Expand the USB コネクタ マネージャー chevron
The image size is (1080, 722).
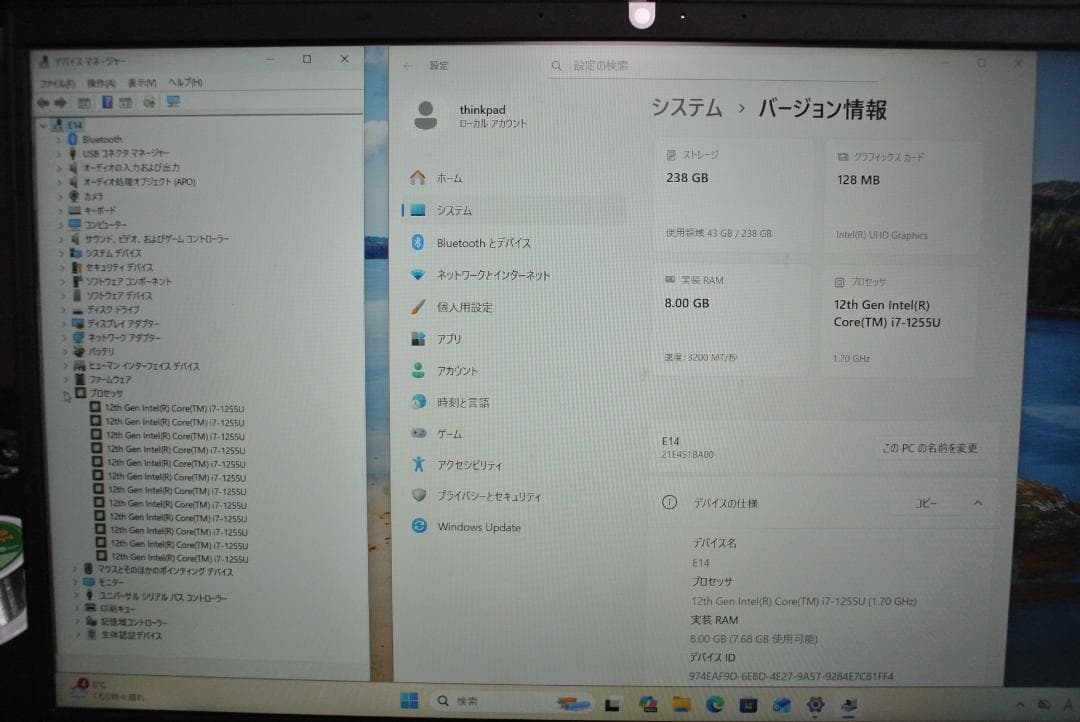click(x=59, y=154)
